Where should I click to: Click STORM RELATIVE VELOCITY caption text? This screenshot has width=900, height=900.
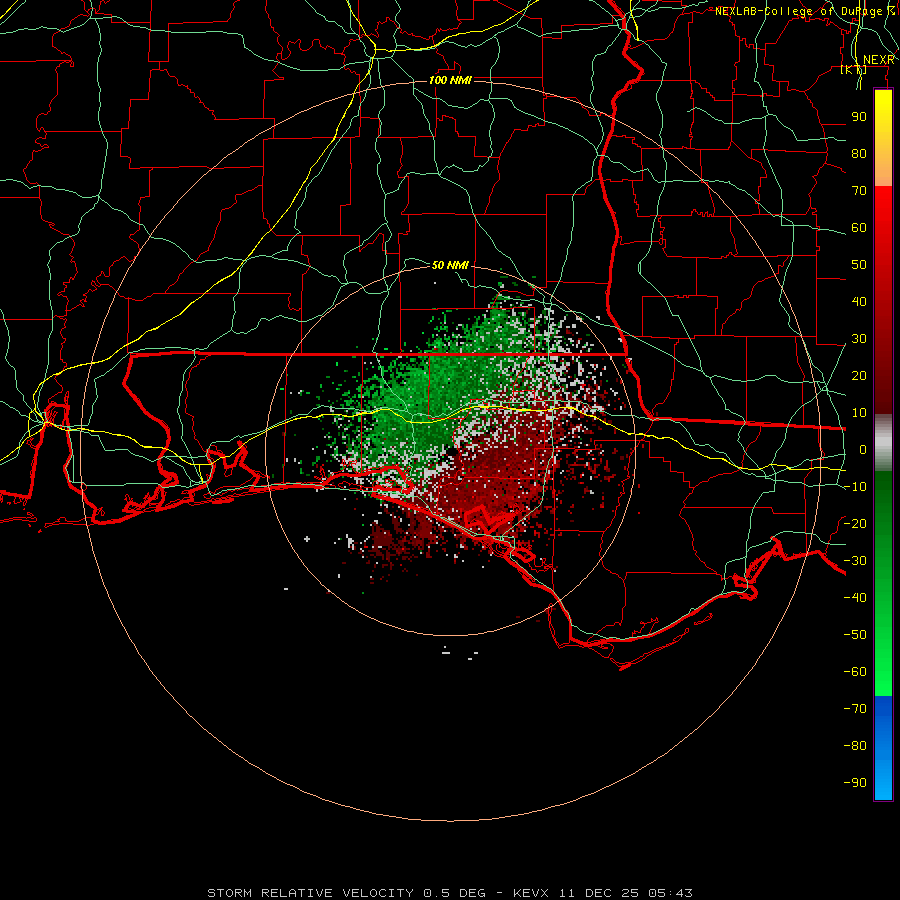[x=311, y=893]
